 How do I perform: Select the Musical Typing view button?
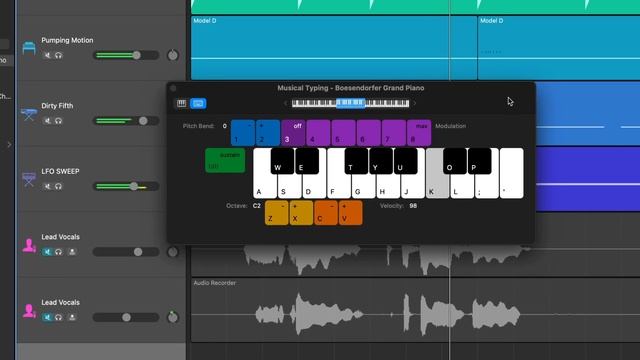[x=198, y=104]
